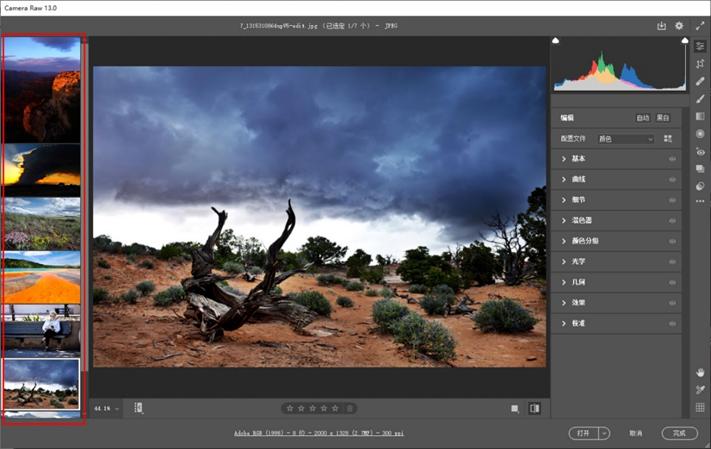Select the Hand tool
This screenshot has width=711, height=449.
tap(700, 372)
